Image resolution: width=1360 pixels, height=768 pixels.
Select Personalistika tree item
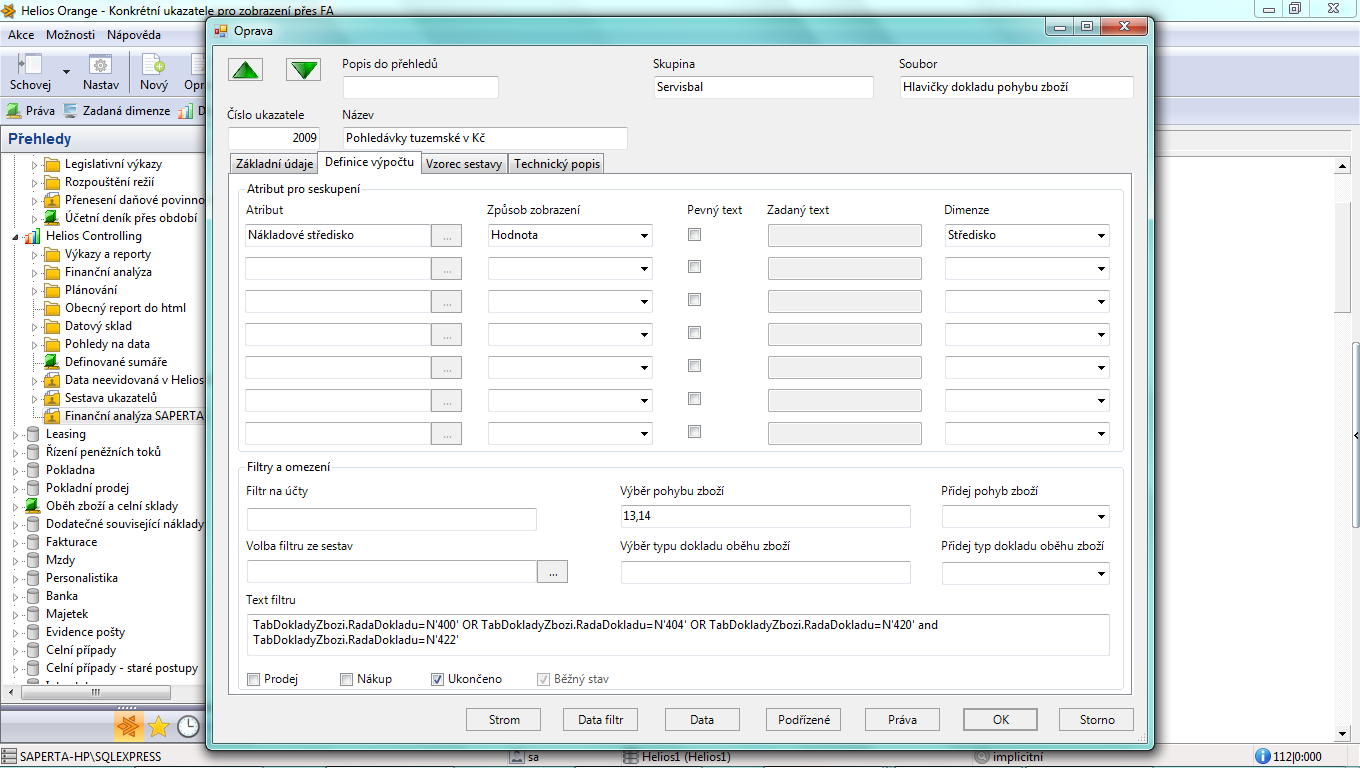point(82,578)
